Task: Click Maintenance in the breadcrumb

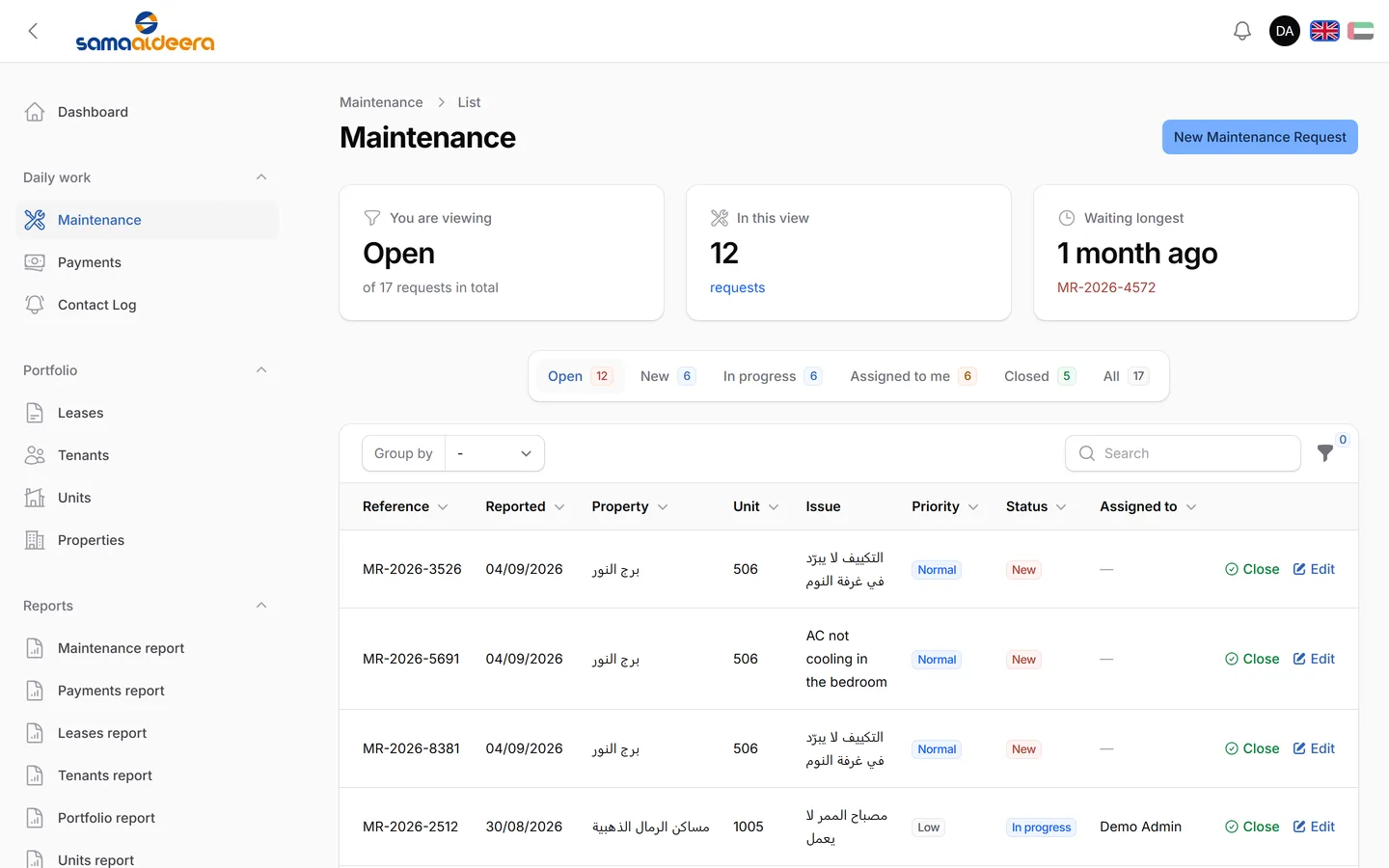Action: point(381,102)
